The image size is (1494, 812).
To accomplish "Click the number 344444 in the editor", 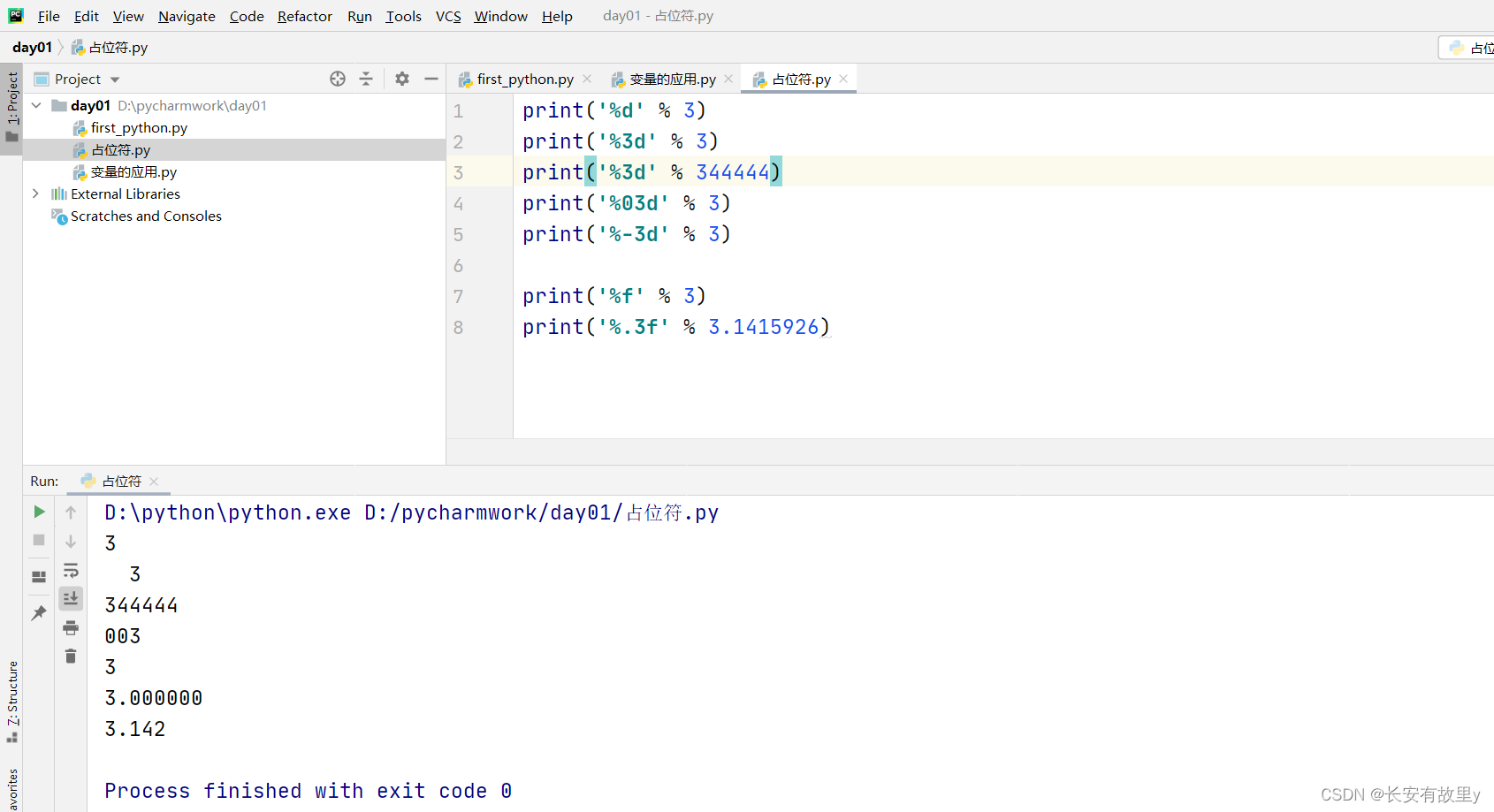I will point(733,172).
